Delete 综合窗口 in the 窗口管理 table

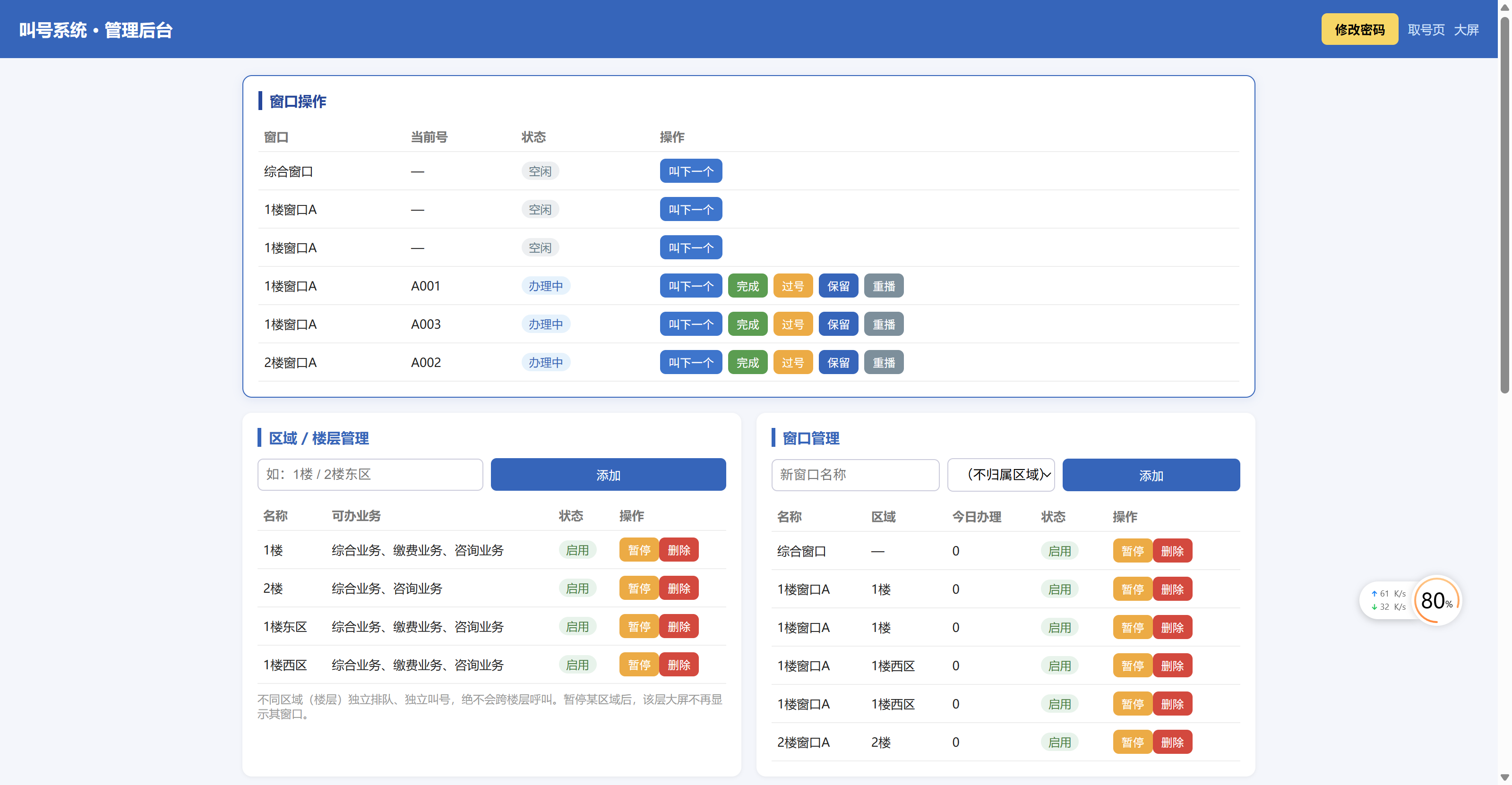pyautogui.click(x=1172, y=551)
